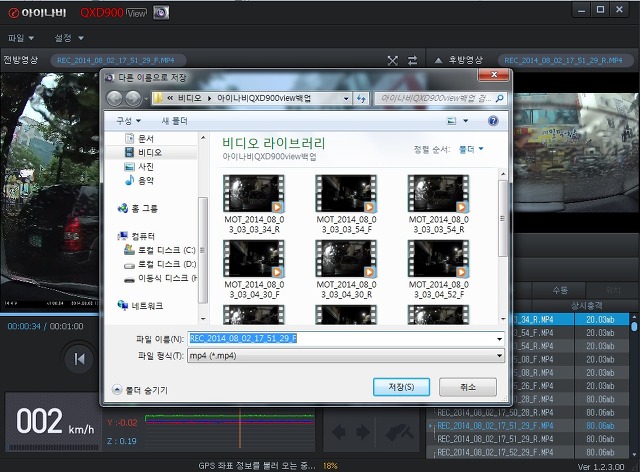Screen dimensions: 640x472
Task: Click the navigation pane scrollbar
Action: tap(203, 250)
